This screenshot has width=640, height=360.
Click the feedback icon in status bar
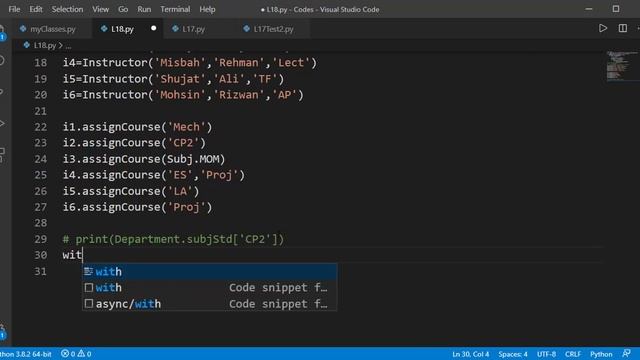(626, 353)
